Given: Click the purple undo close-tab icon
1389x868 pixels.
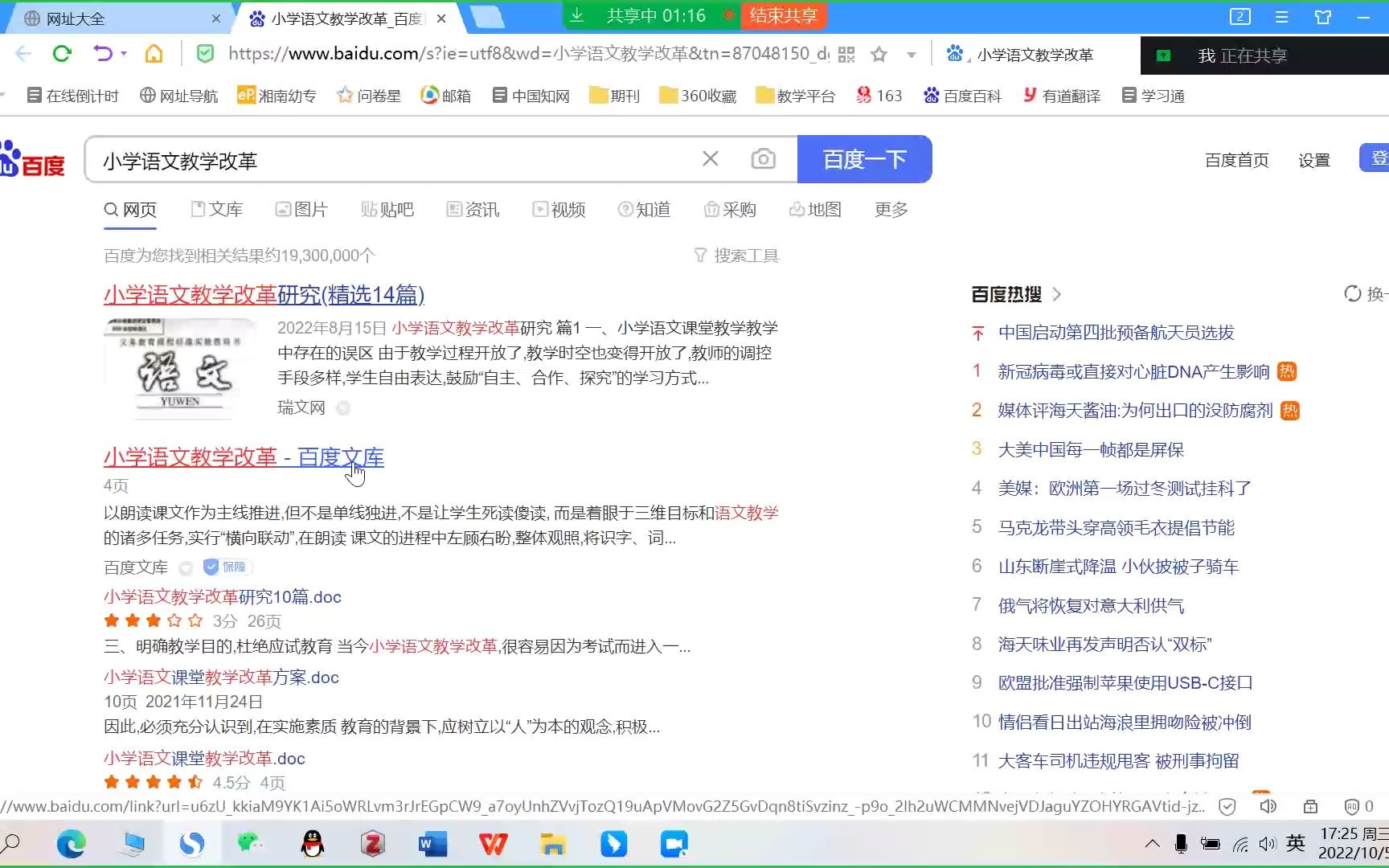Looking at the screenshot, I should (x=103, y=54).
